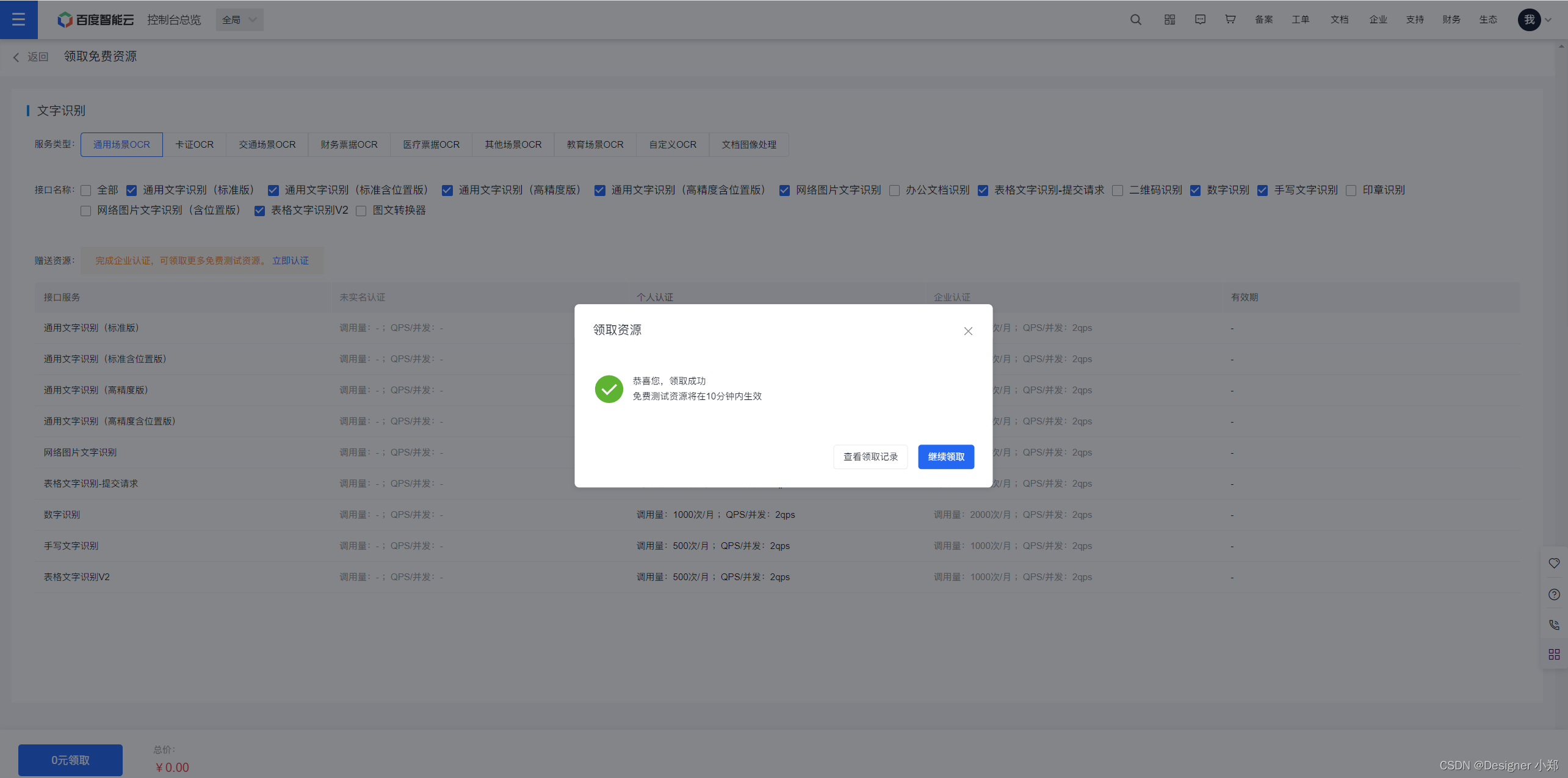This screenshot has width=1568, height=778.
Task: Open the help question-mark icon on right sidebar
Action: coord(1554,594)
